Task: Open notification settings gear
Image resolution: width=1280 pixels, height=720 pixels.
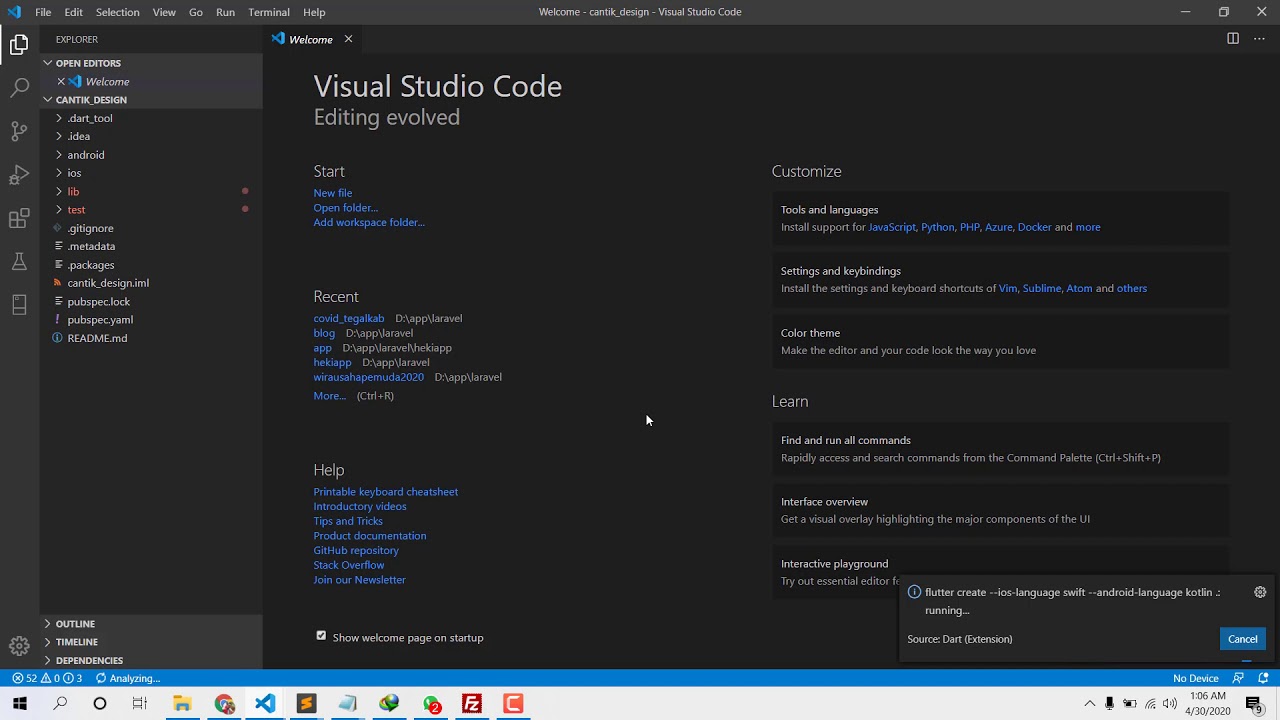Action: coord(1260,592)
